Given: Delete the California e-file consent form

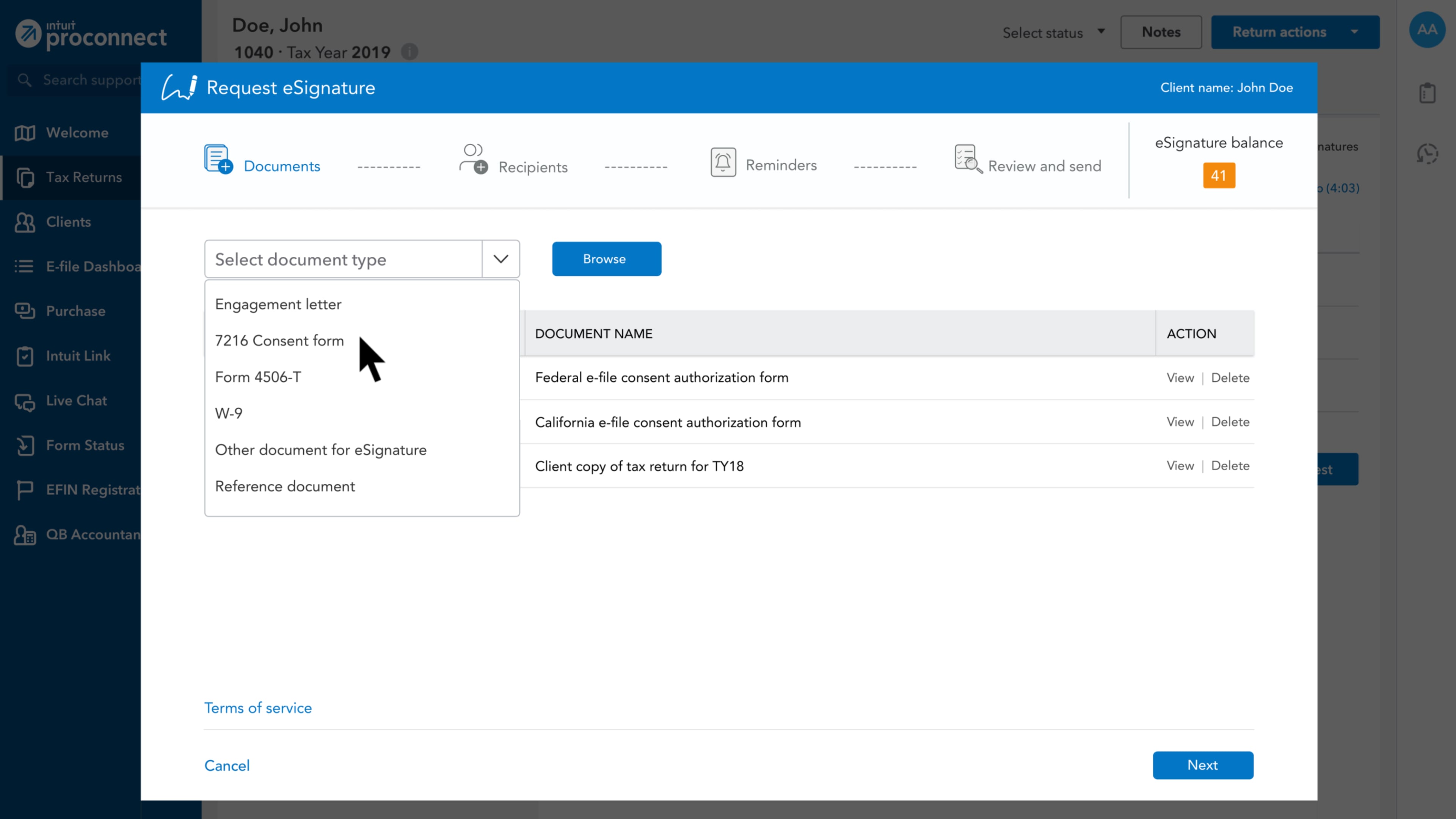Looking at the screenshot, I should pyautogui.click(x=1230, y=422).
